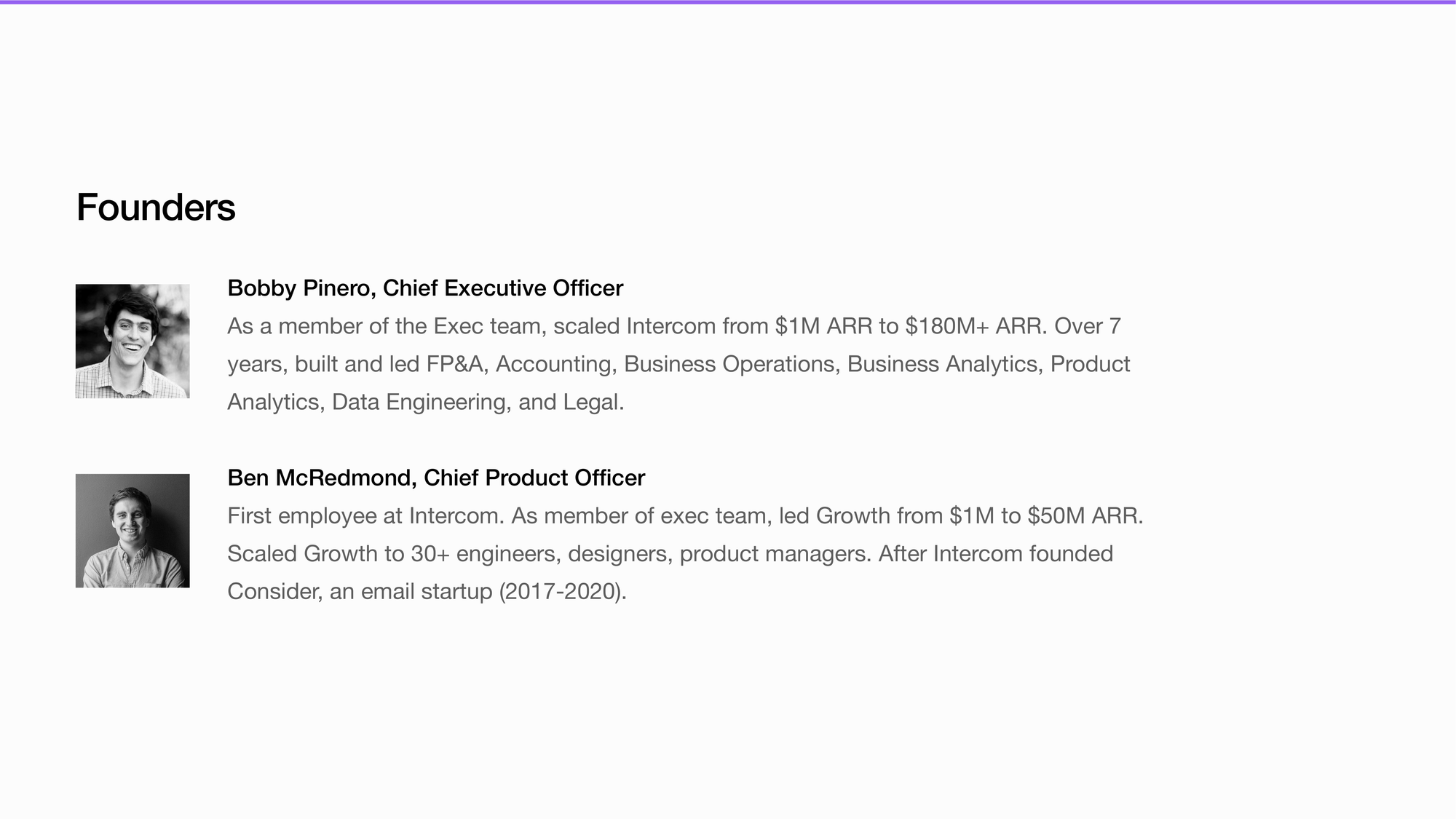The width and height of the screenshot is (1456, 819).
Task: Click the Business Analytics text
Action: point(943,364)
